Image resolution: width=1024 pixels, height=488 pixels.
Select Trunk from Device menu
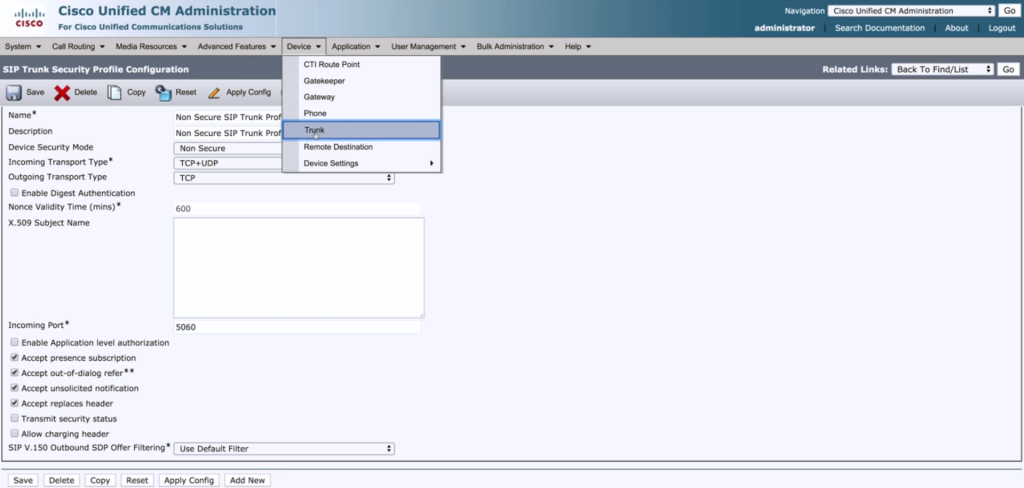[x=362, y=130]
